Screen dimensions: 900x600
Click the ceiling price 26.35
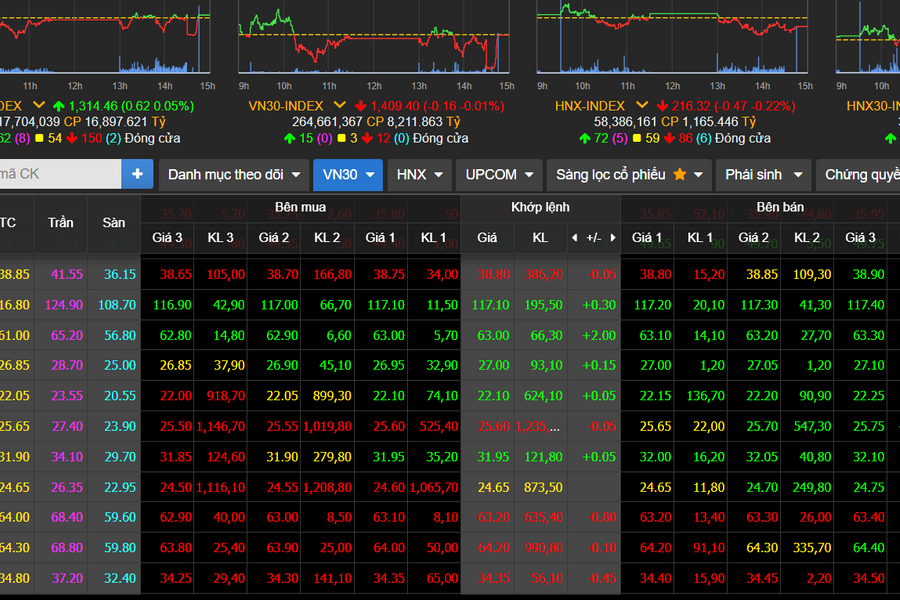click(67, 487)
